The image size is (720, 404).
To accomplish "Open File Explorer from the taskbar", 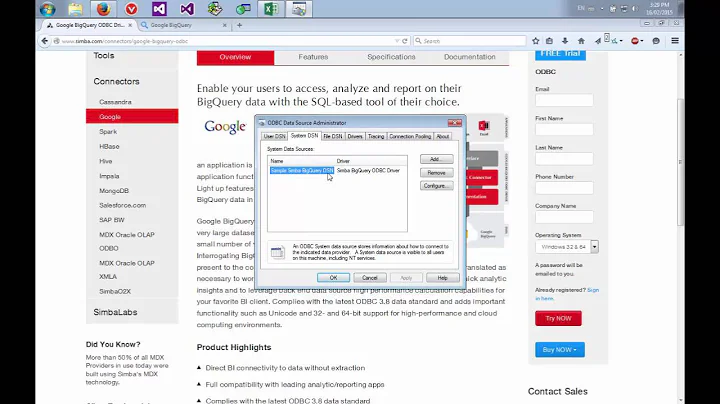I will click(x=75, y=9).
